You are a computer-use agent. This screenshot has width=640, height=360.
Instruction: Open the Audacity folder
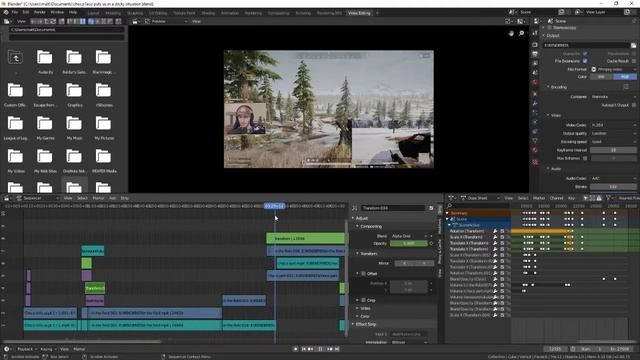coord(45,61)
